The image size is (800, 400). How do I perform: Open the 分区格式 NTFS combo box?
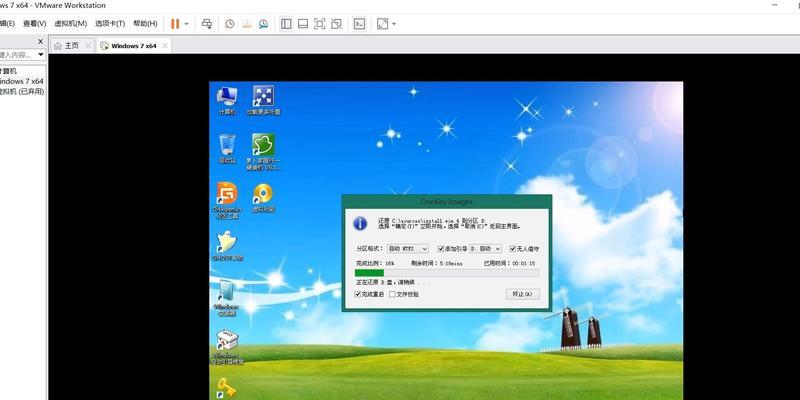click(408, 248)
